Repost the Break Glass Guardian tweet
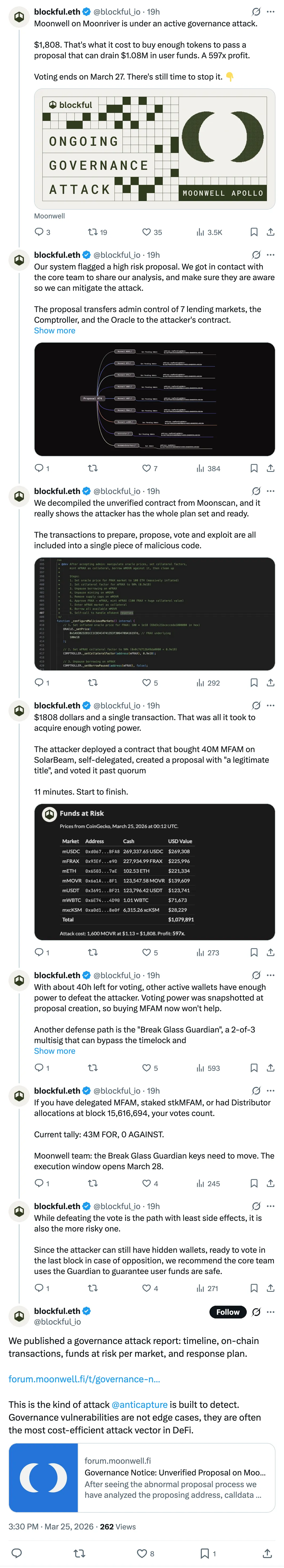Screen dimensions: 284x1568 tap(93, 1068)
